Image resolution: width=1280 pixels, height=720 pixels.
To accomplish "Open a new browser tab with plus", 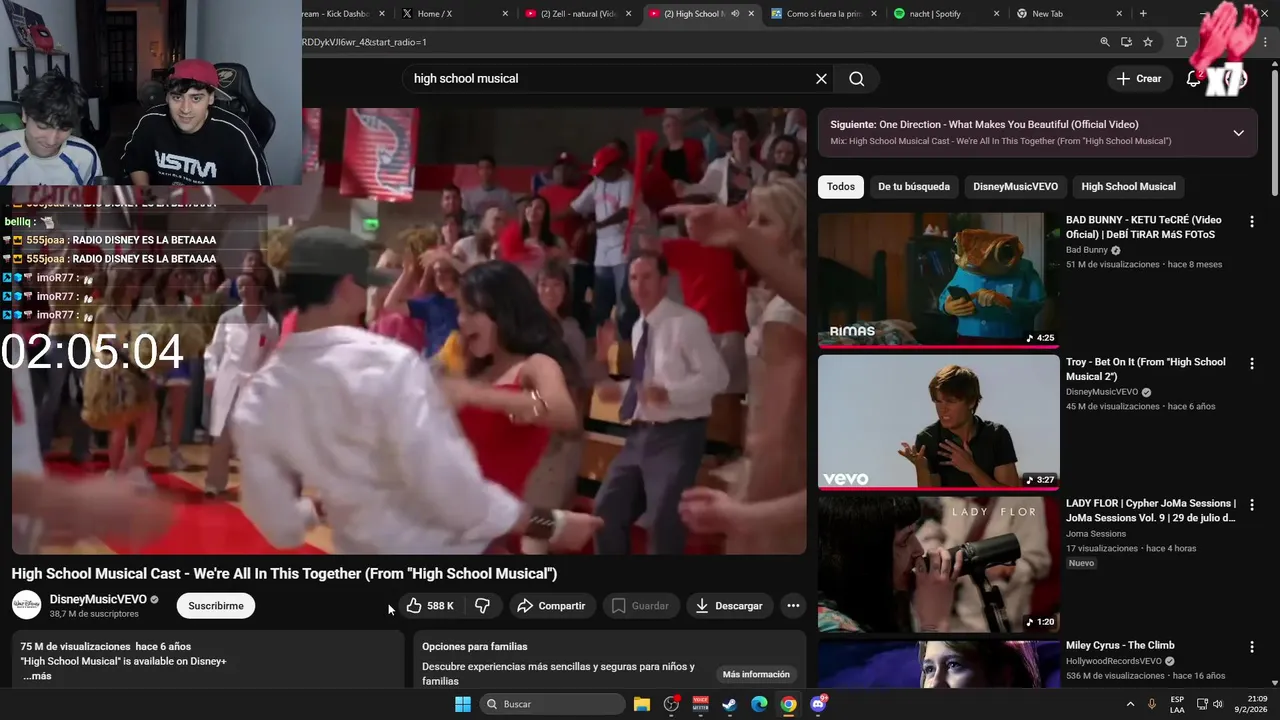I will click(x=1143, y=14).
